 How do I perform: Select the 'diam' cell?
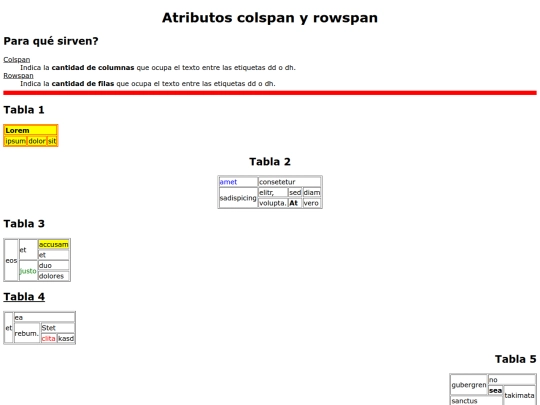pyautogui.click(x=312, y=193)
